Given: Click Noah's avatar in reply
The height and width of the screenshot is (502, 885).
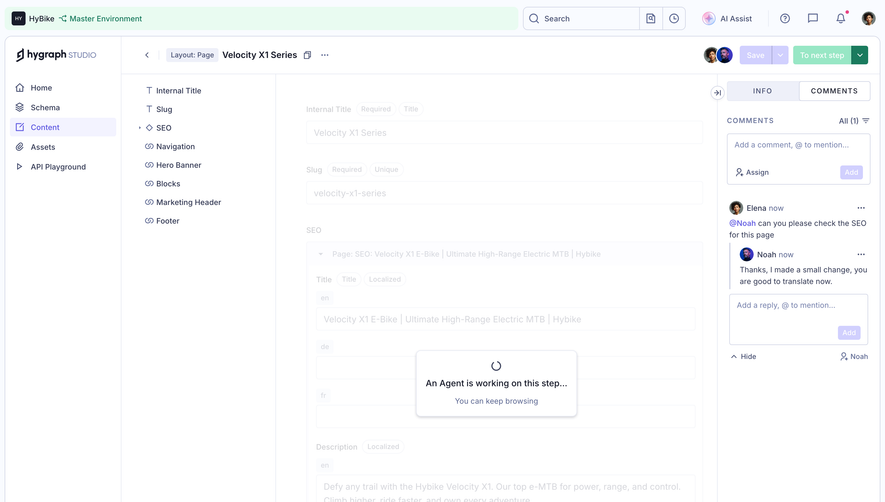Looking at the screenshot, I should [747, 254].
